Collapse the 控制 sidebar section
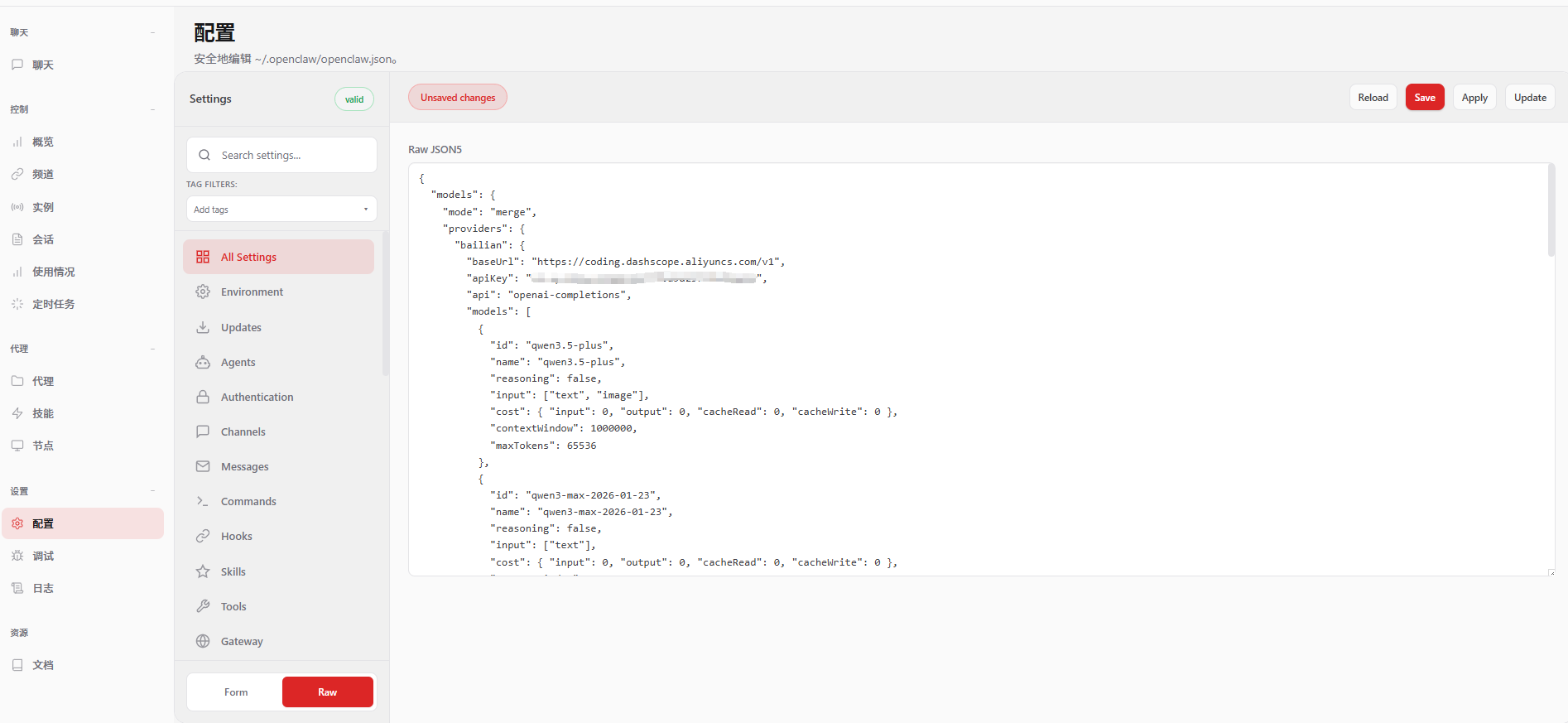Viewport: 1568px width, 723px height. pyautogui.click(x=153, y=109)
